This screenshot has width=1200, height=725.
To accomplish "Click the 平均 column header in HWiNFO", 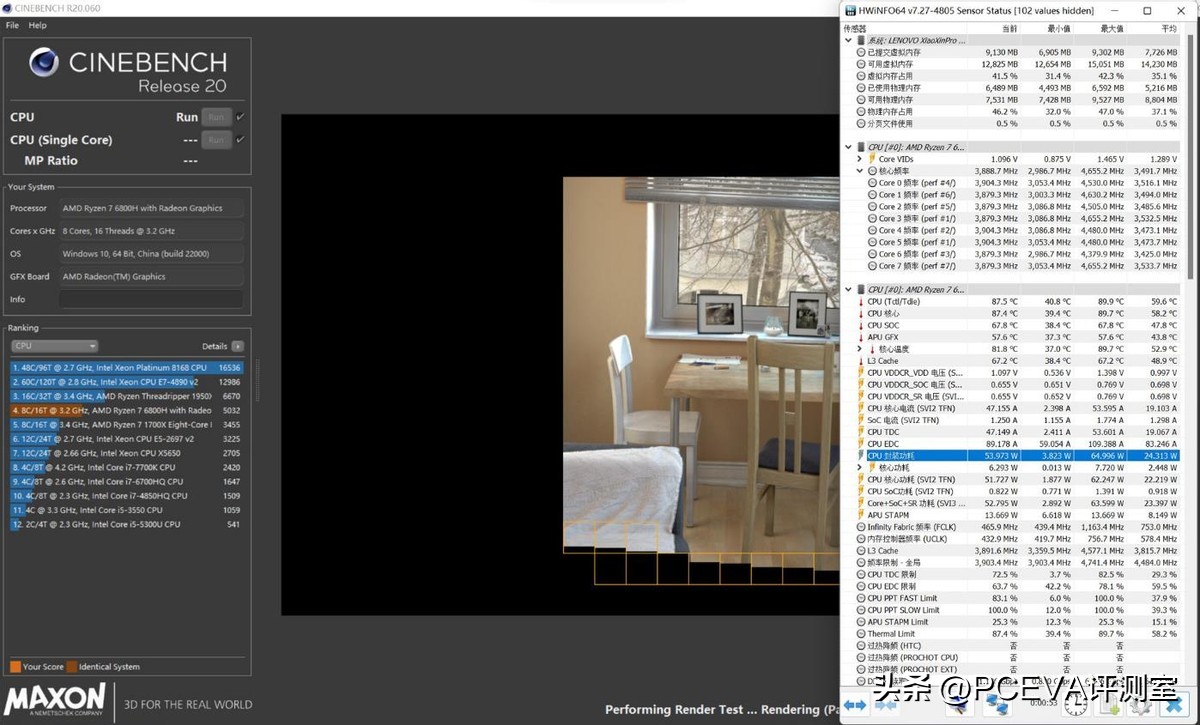I will pyautogui.click(x=1170, y=29).
